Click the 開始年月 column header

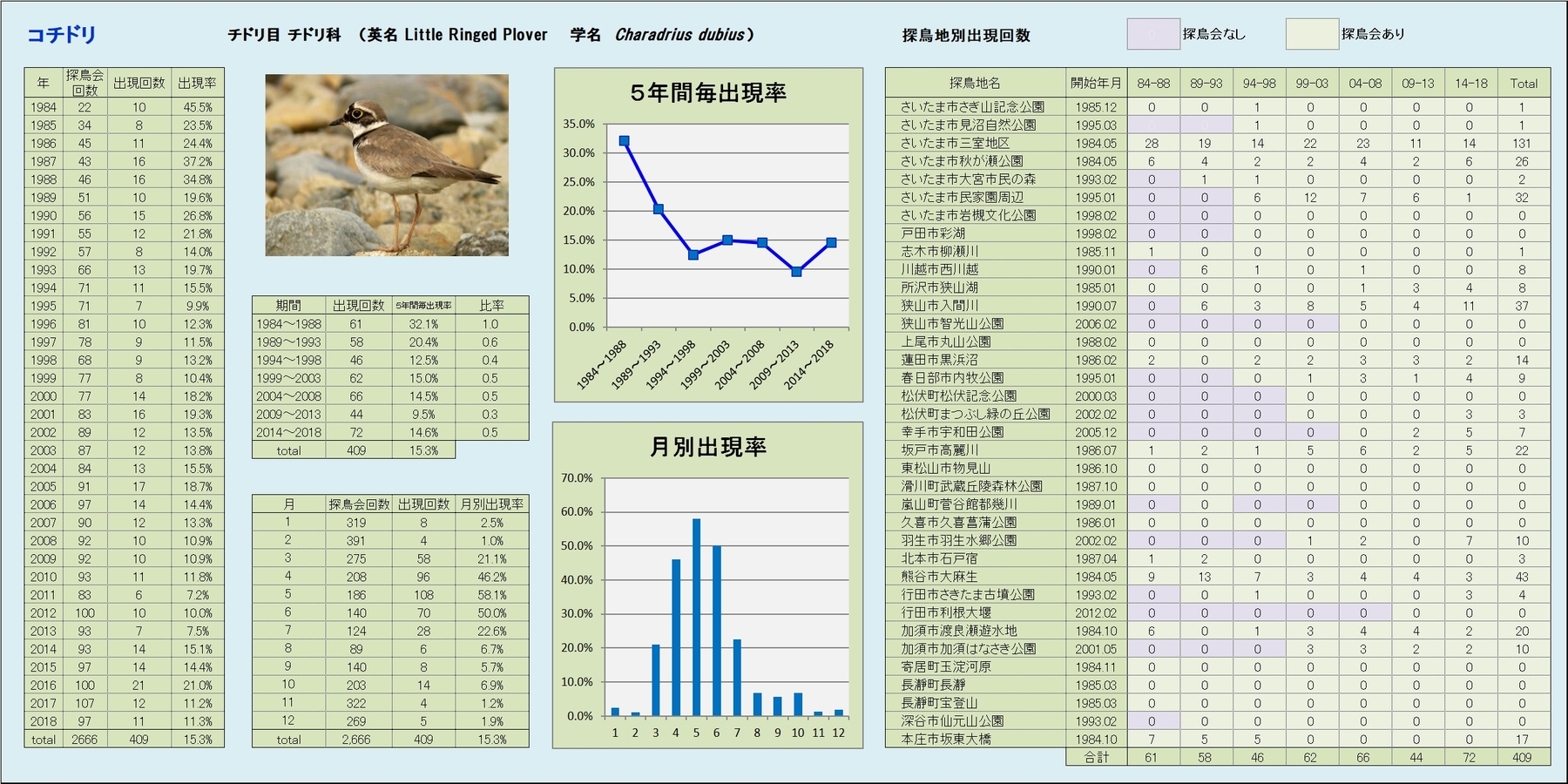[1095, 84]
